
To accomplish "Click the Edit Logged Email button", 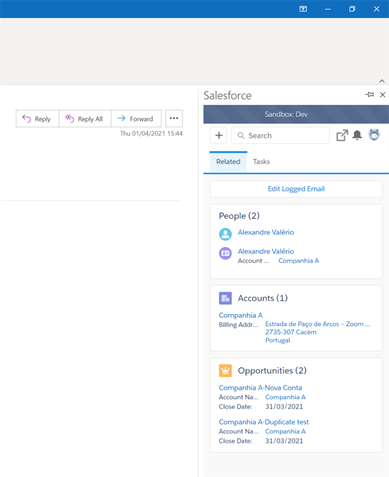I will [x=296, y=189].
